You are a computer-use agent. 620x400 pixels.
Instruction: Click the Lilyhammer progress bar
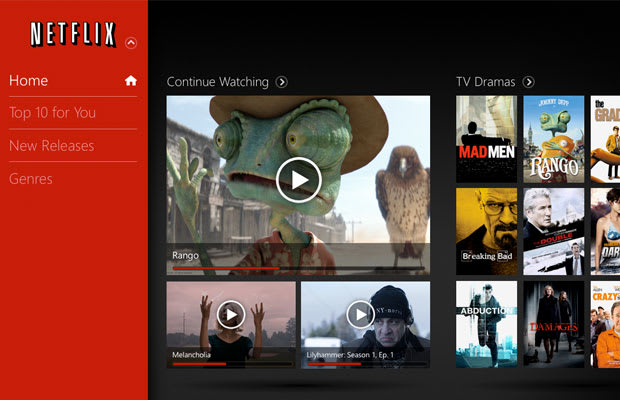[x=366, y=364]
